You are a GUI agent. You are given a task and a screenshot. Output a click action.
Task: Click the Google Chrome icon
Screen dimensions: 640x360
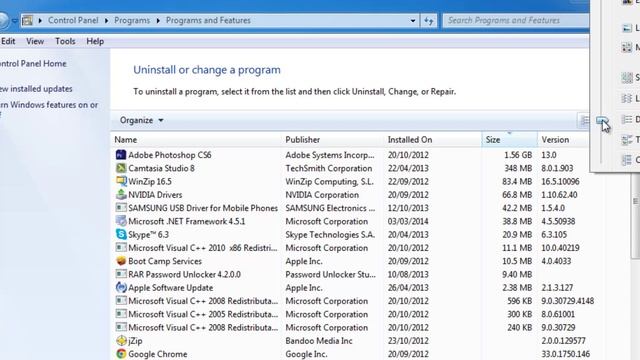click(x=121, y=354)
